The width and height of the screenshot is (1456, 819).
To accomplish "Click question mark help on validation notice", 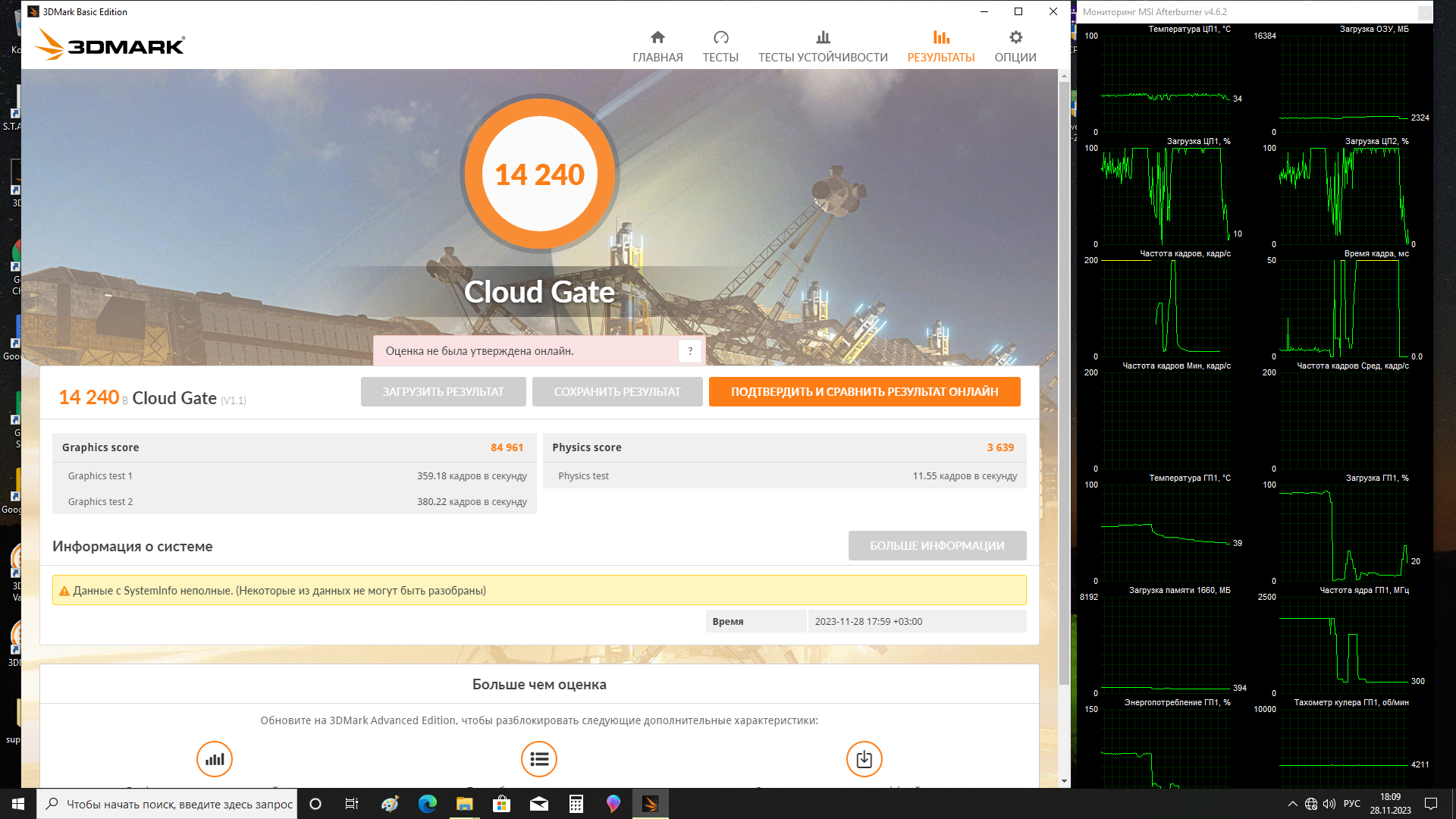I will point(689,351).
